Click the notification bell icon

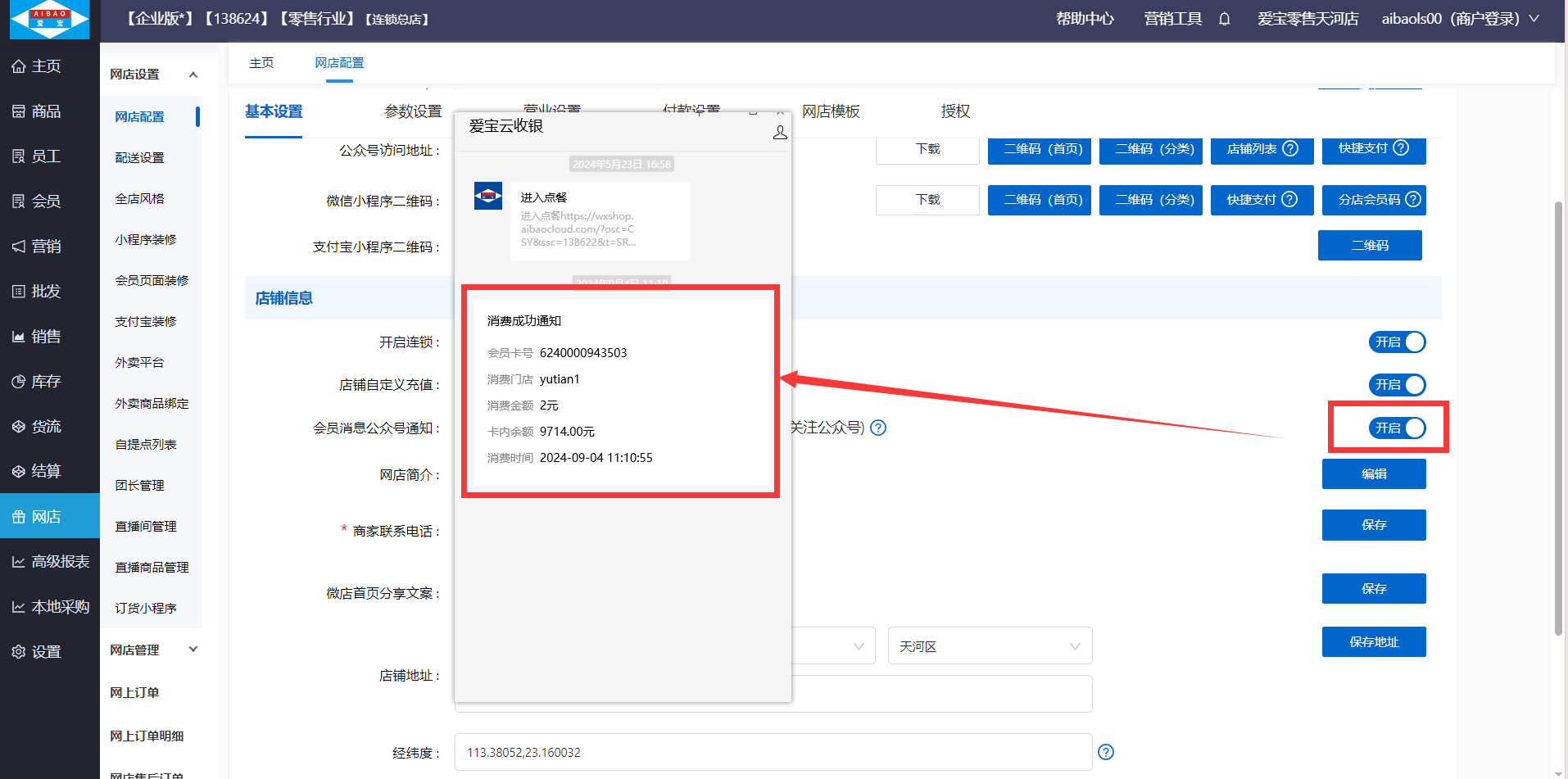pyautogui.click(x=1224, y=19)
